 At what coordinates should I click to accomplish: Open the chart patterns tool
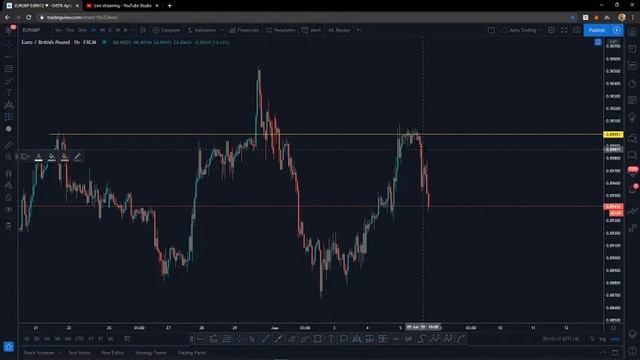tap(9, 105)
